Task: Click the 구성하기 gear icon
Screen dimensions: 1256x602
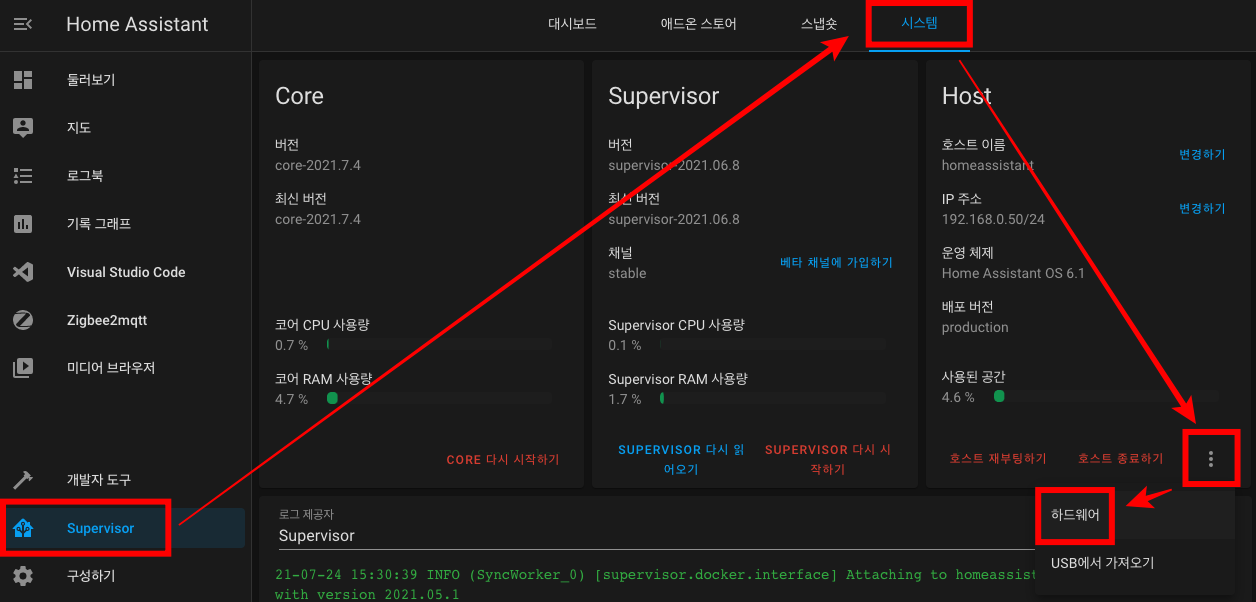Action: coord(23,576)
